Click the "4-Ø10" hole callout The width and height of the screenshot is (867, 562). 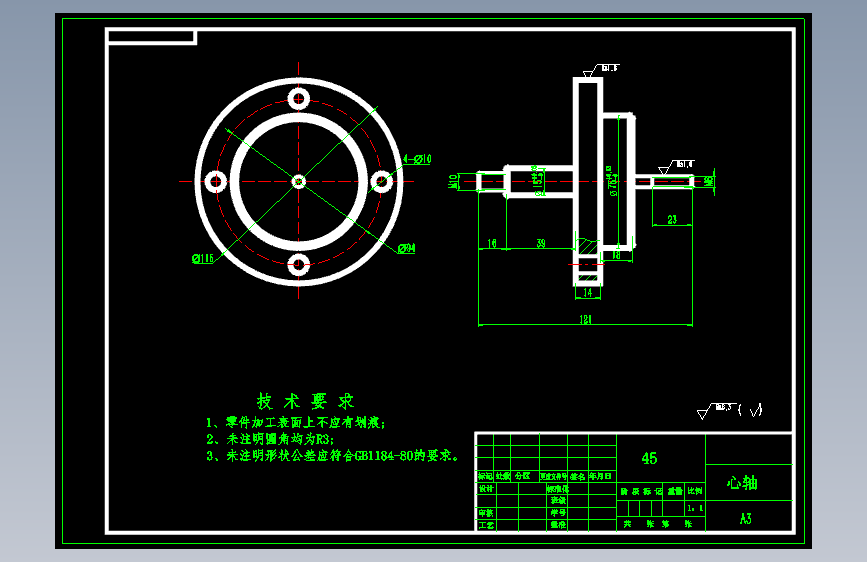pos(417,159)
